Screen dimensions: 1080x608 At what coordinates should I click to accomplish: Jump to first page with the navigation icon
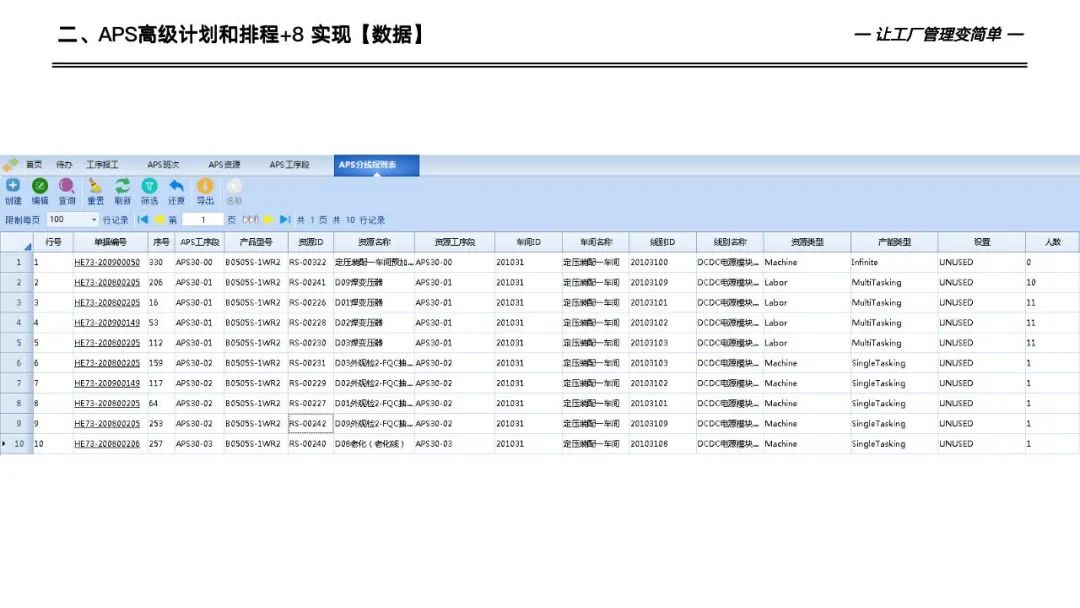pos(141,218)
